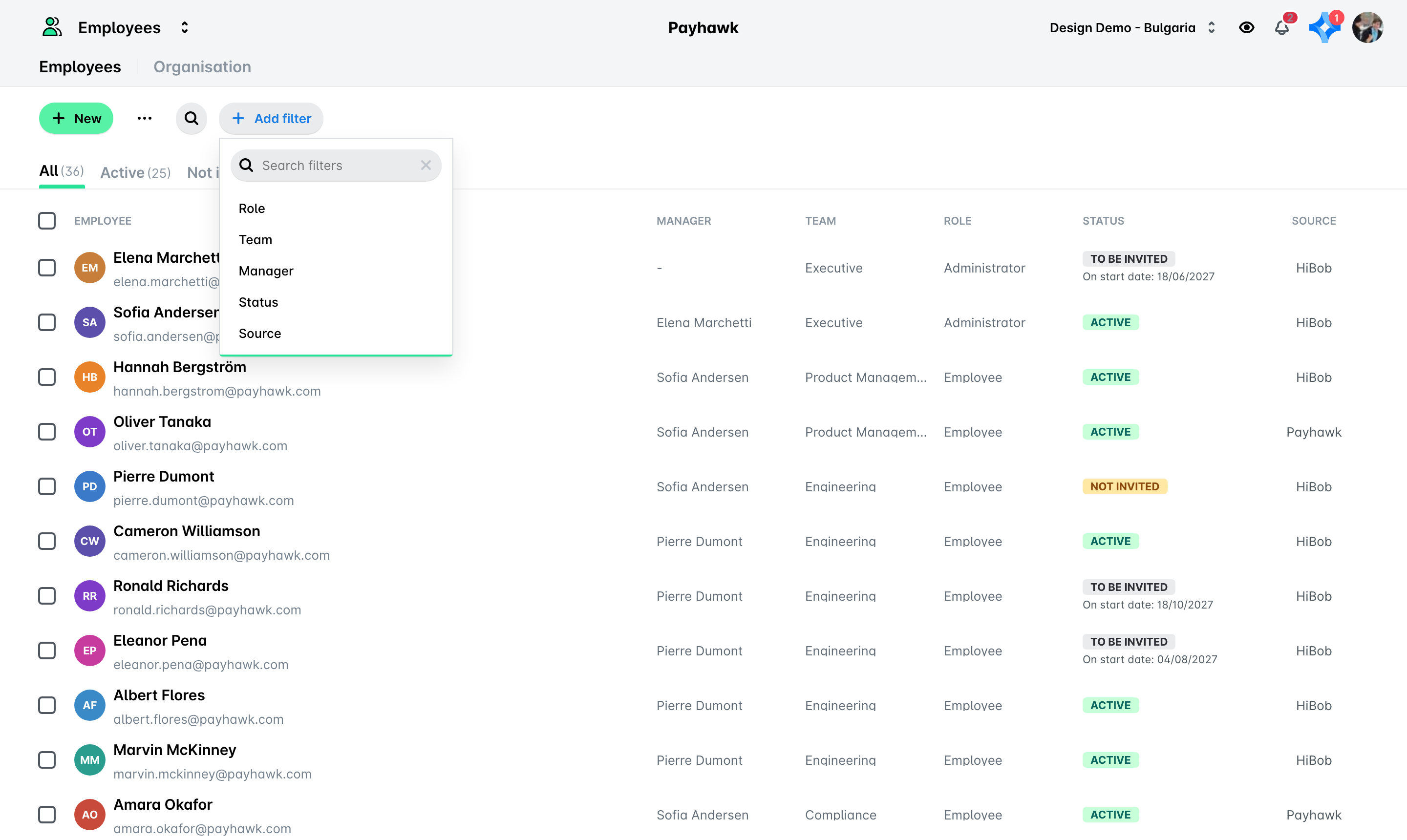Click the CW avatar for Cameron Williamson
1407x840 pixels.
click(89, 541)
